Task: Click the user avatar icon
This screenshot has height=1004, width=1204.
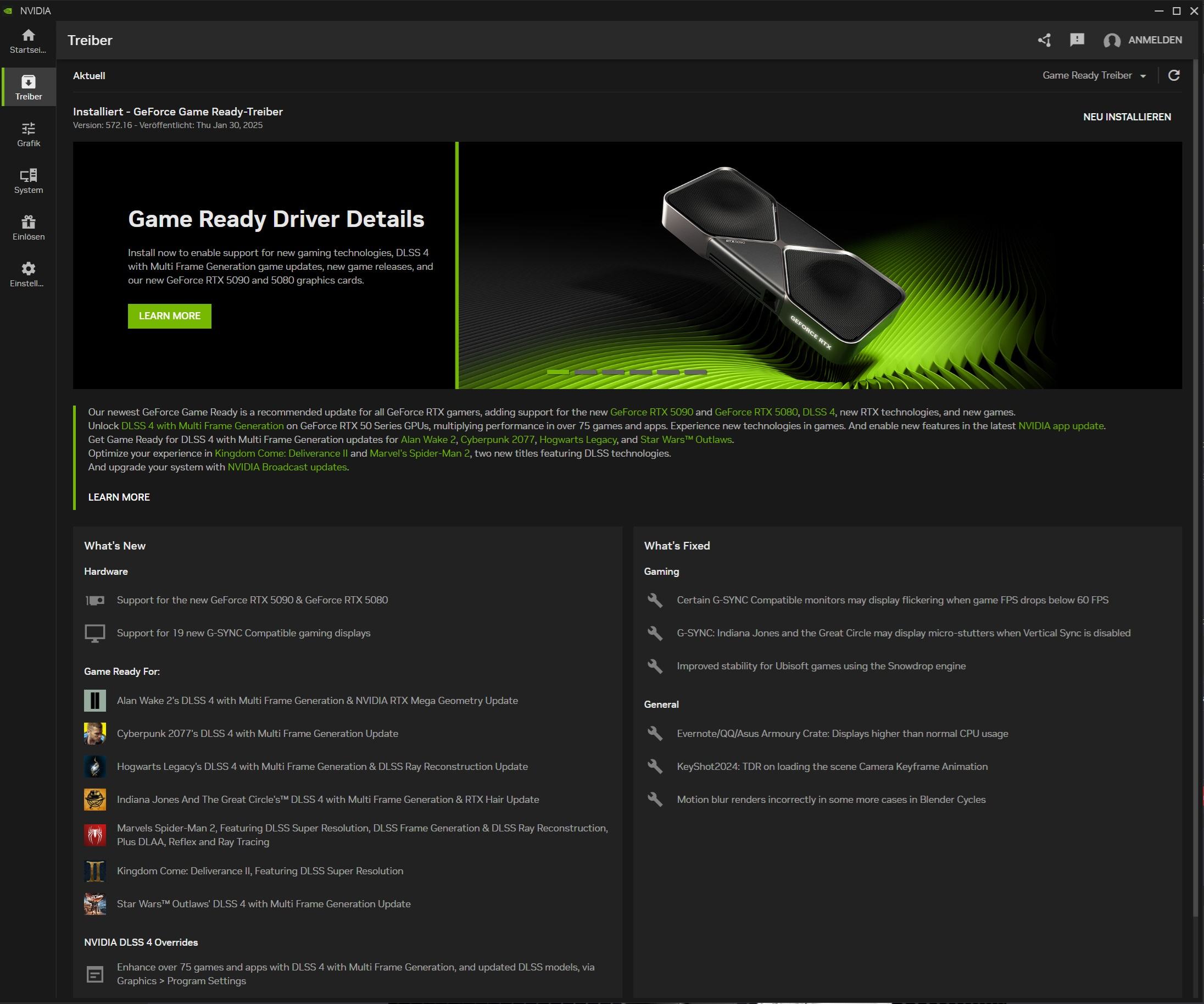Action: click(x=1112, y=40)
